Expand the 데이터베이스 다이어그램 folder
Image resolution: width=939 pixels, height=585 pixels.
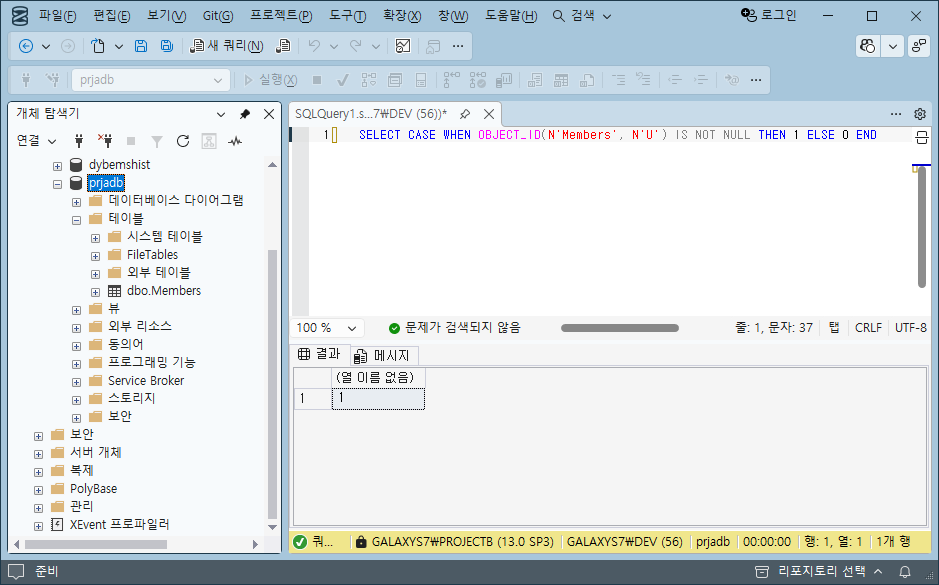tap(76, 202)
